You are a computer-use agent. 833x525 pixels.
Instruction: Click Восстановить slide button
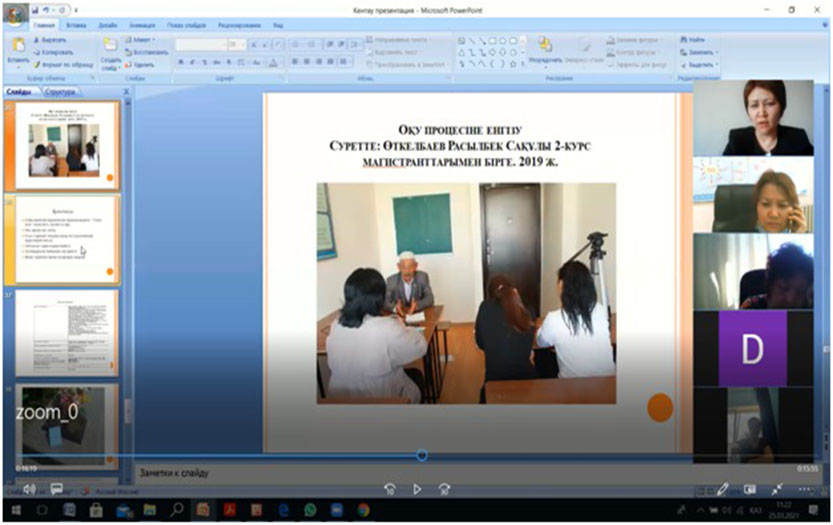click(147, 52)
